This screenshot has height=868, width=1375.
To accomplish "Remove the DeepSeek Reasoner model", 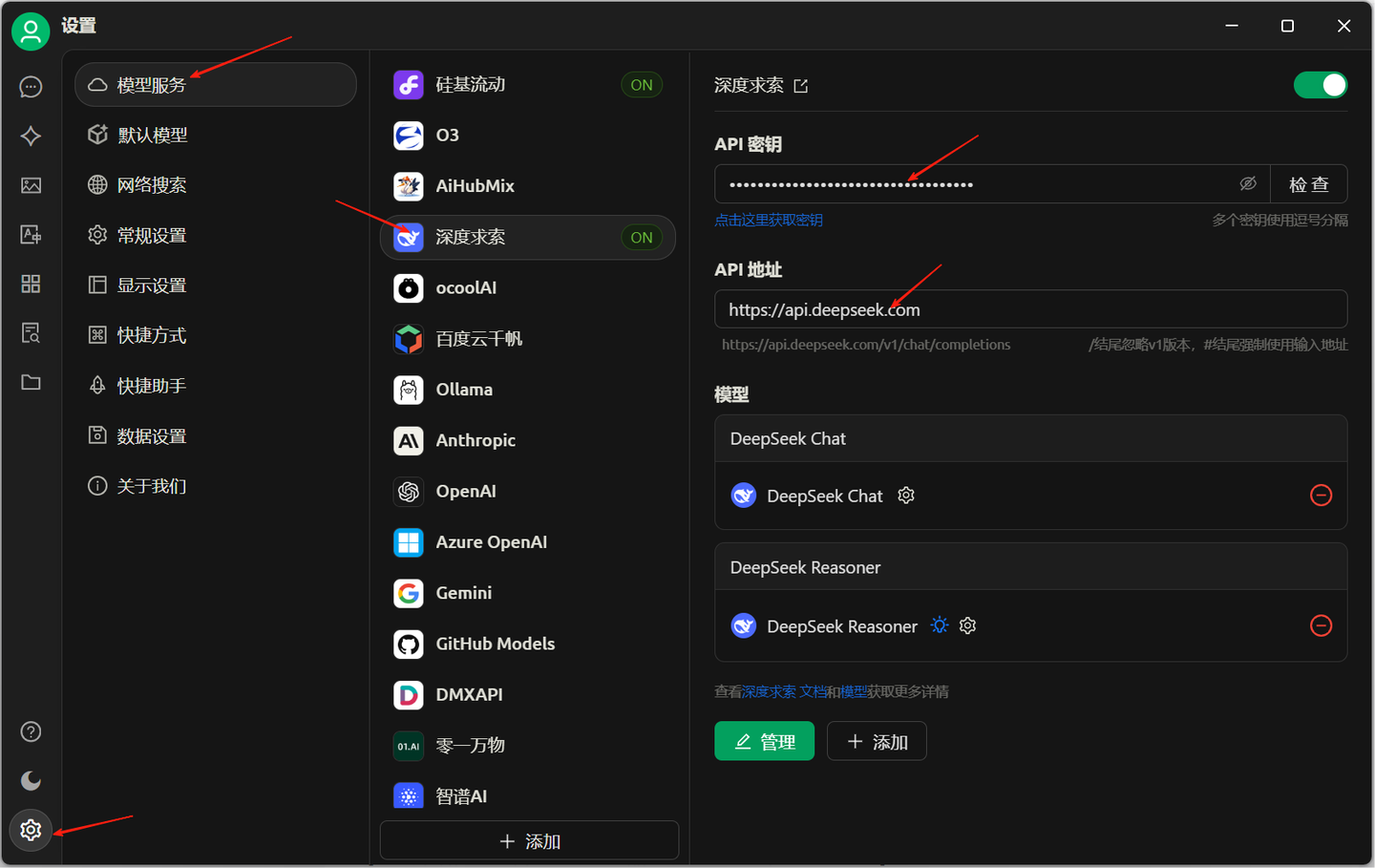I will pyautogui.click(x=1321, y=625).
